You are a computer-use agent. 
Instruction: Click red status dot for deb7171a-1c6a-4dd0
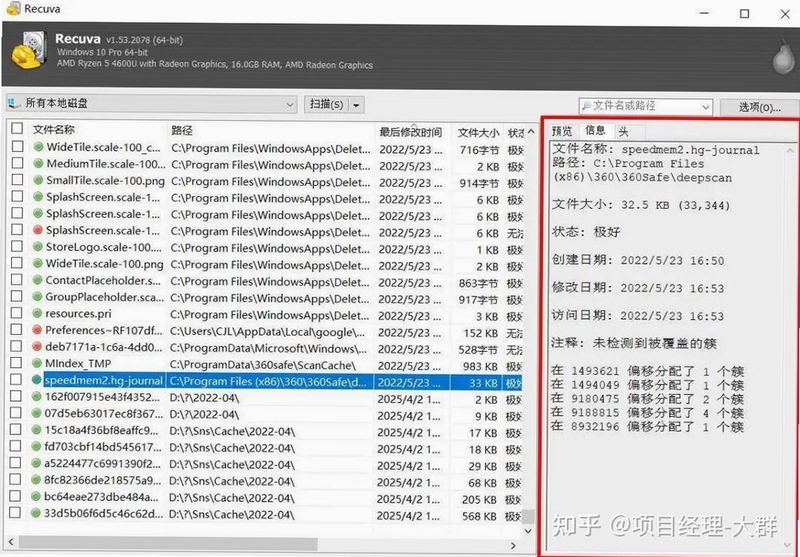37,347
